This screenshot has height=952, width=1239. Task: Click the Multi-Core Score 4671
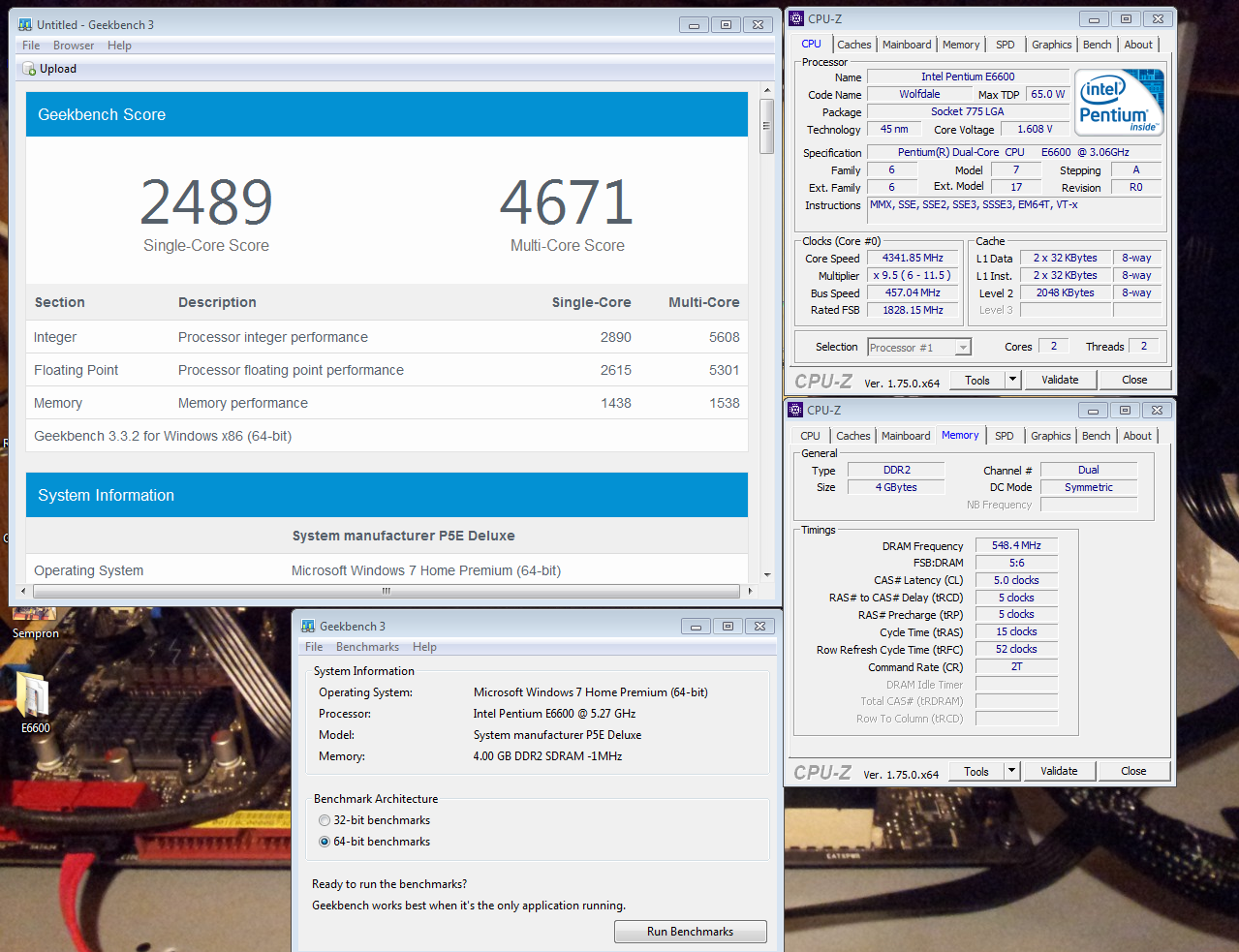tap(567, 202)
